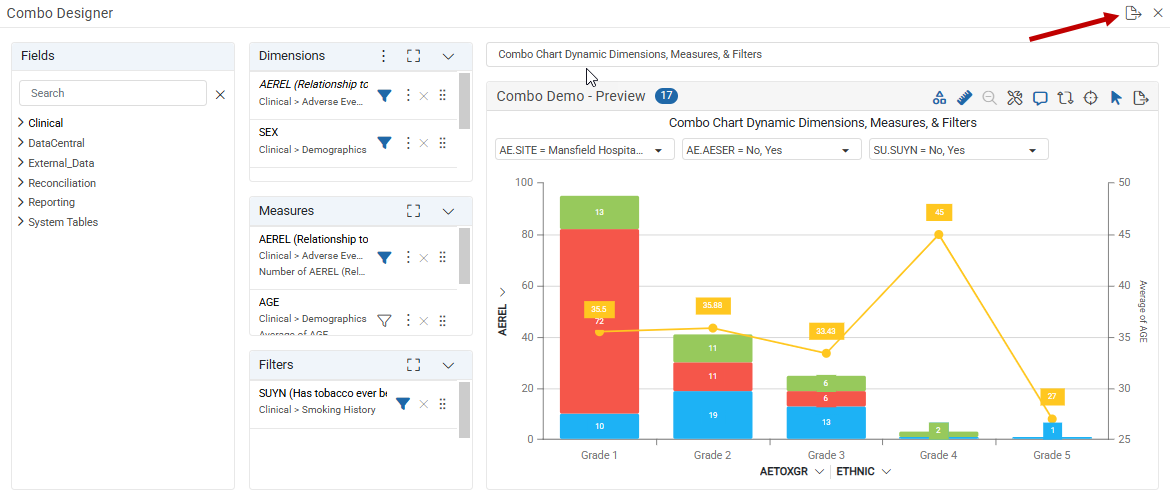Click the crosshair target icon
The image size is (1170, 491).
pos(1091,97)
